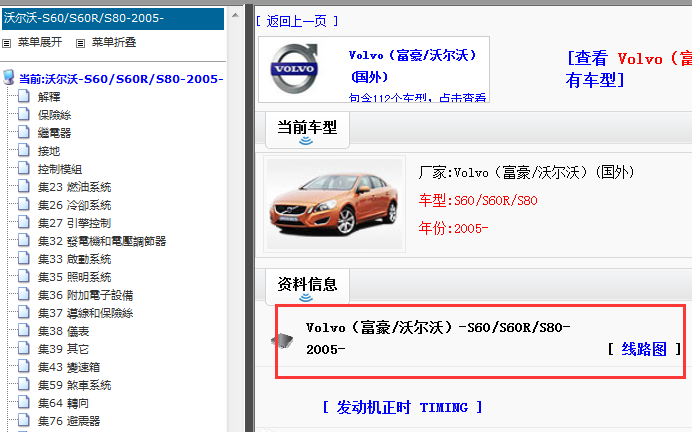Open 集39 其它 tree item
692x432 pixels.
64,349
